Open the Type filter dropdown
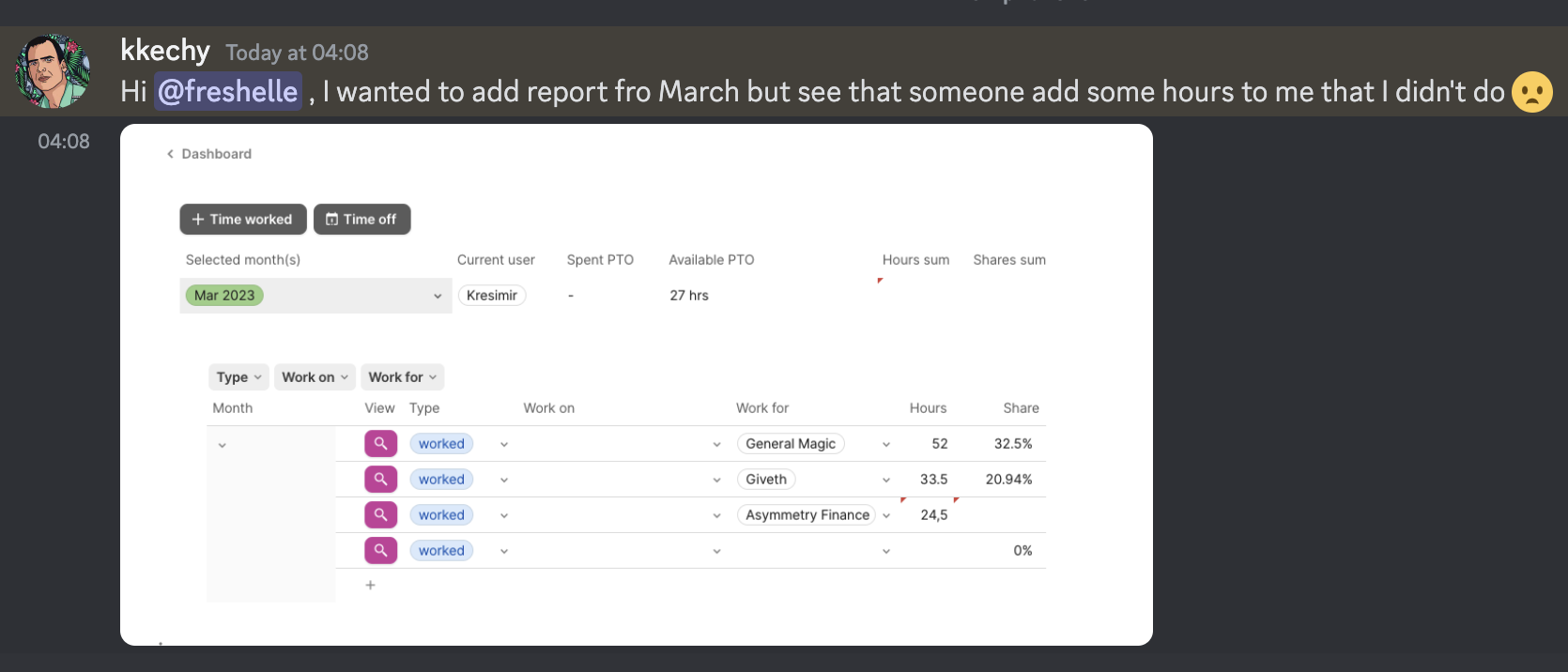 (238, 377)
